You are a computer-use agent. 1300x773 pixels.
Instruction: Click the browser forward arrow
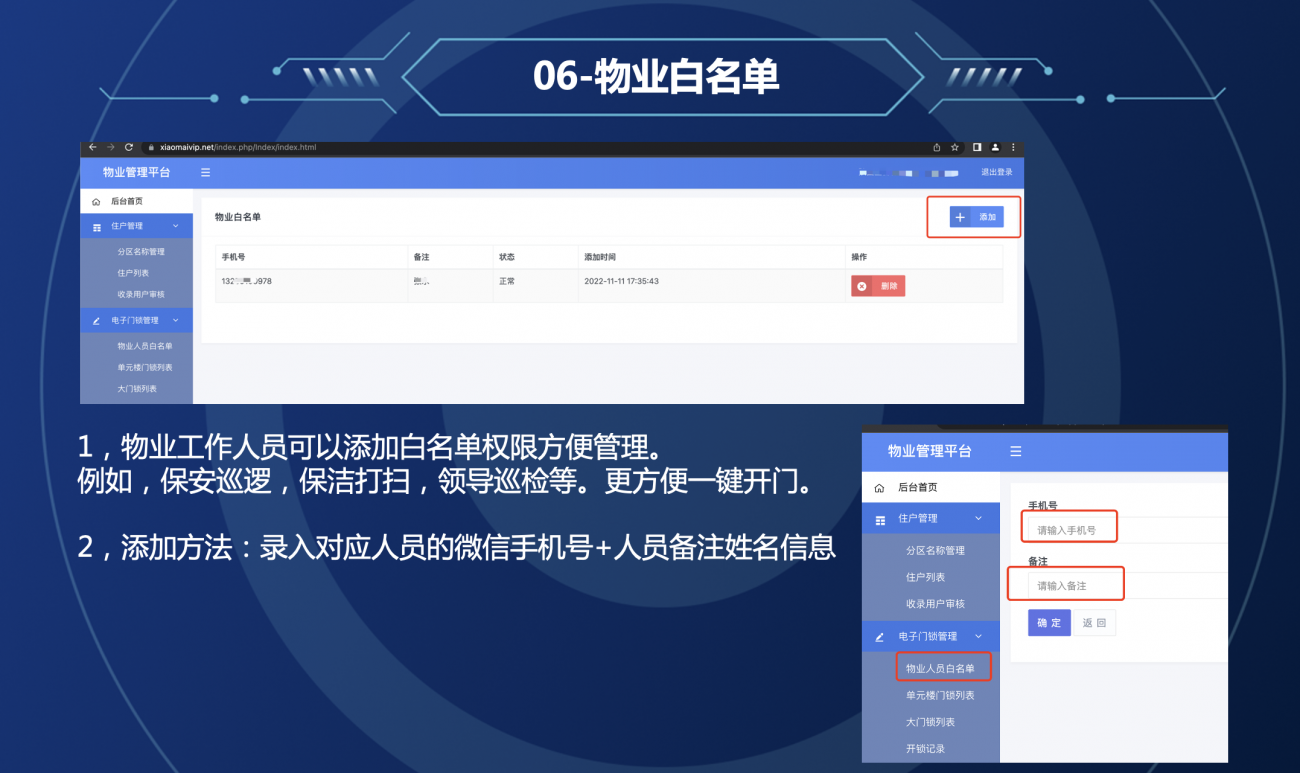[110, 147]
